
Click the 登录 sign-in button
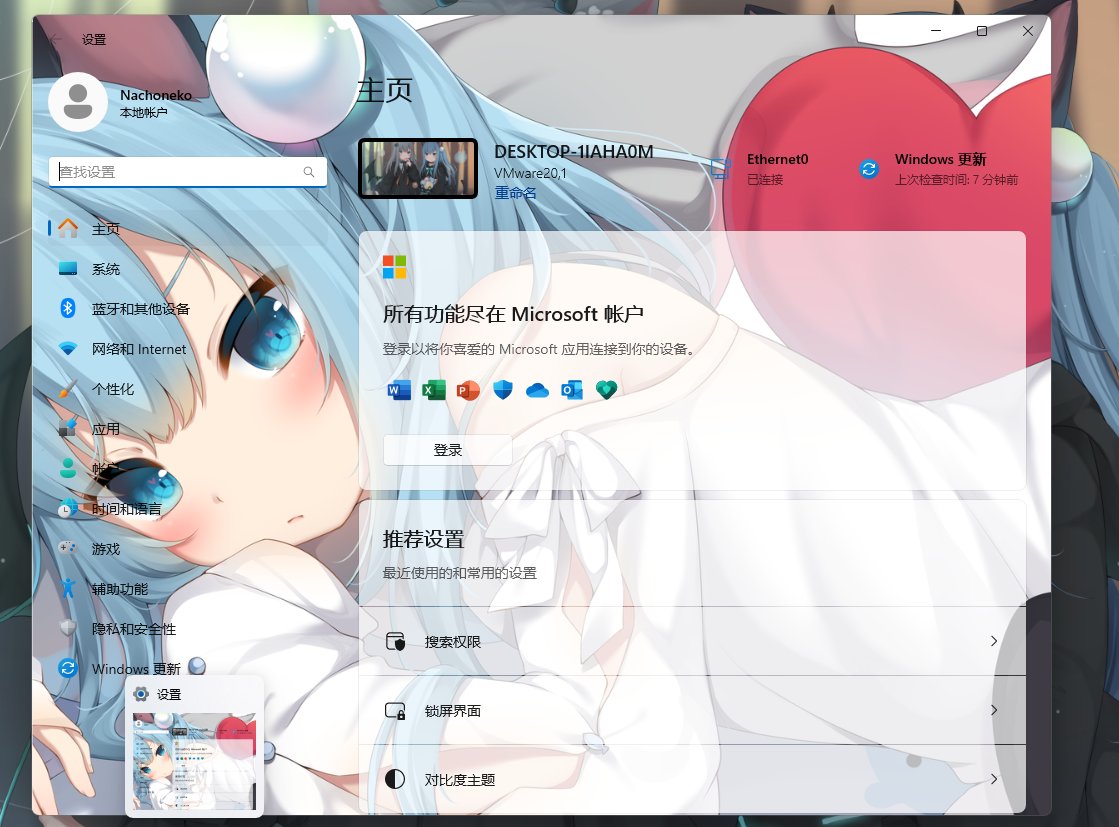click(x=447, y=450)
